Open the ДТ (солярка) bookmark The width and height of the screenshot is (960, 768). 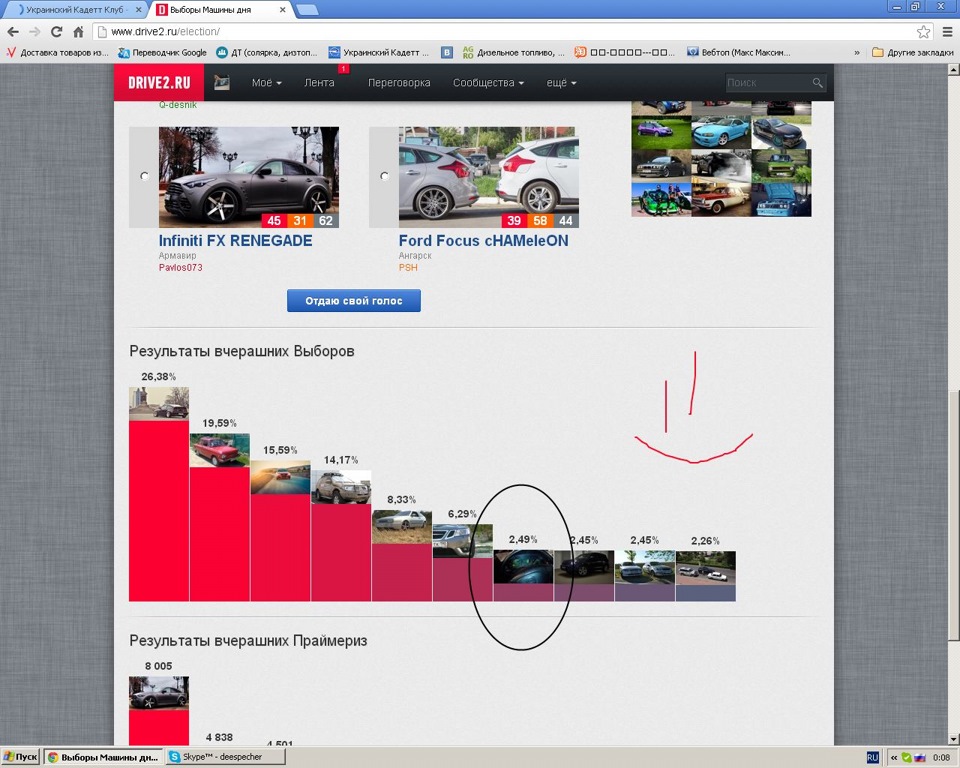[x=267, y=53]
